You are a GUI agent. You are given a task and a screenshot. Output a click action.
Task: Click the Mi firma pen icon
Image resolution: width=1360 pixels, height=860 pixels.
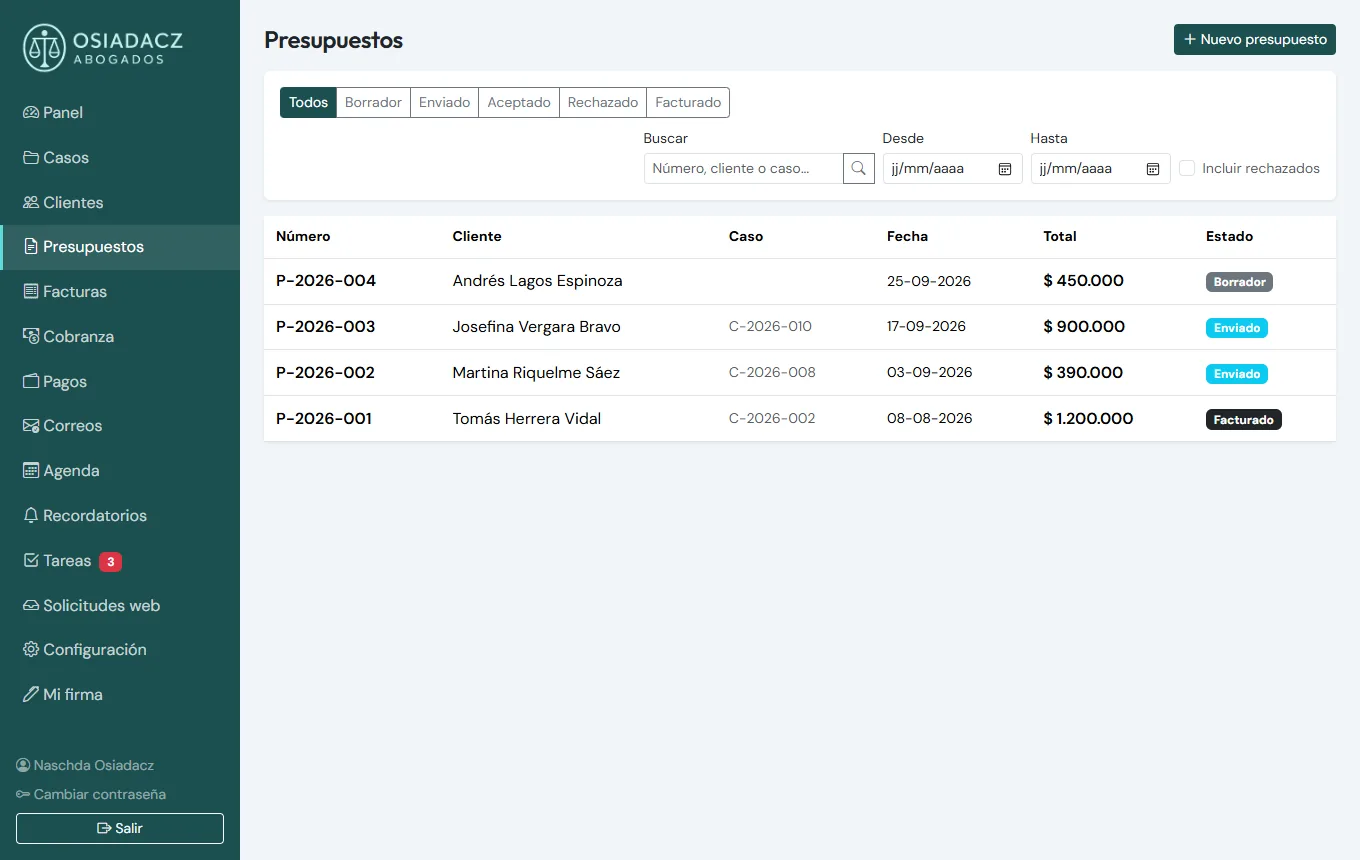tap(31, 695)
